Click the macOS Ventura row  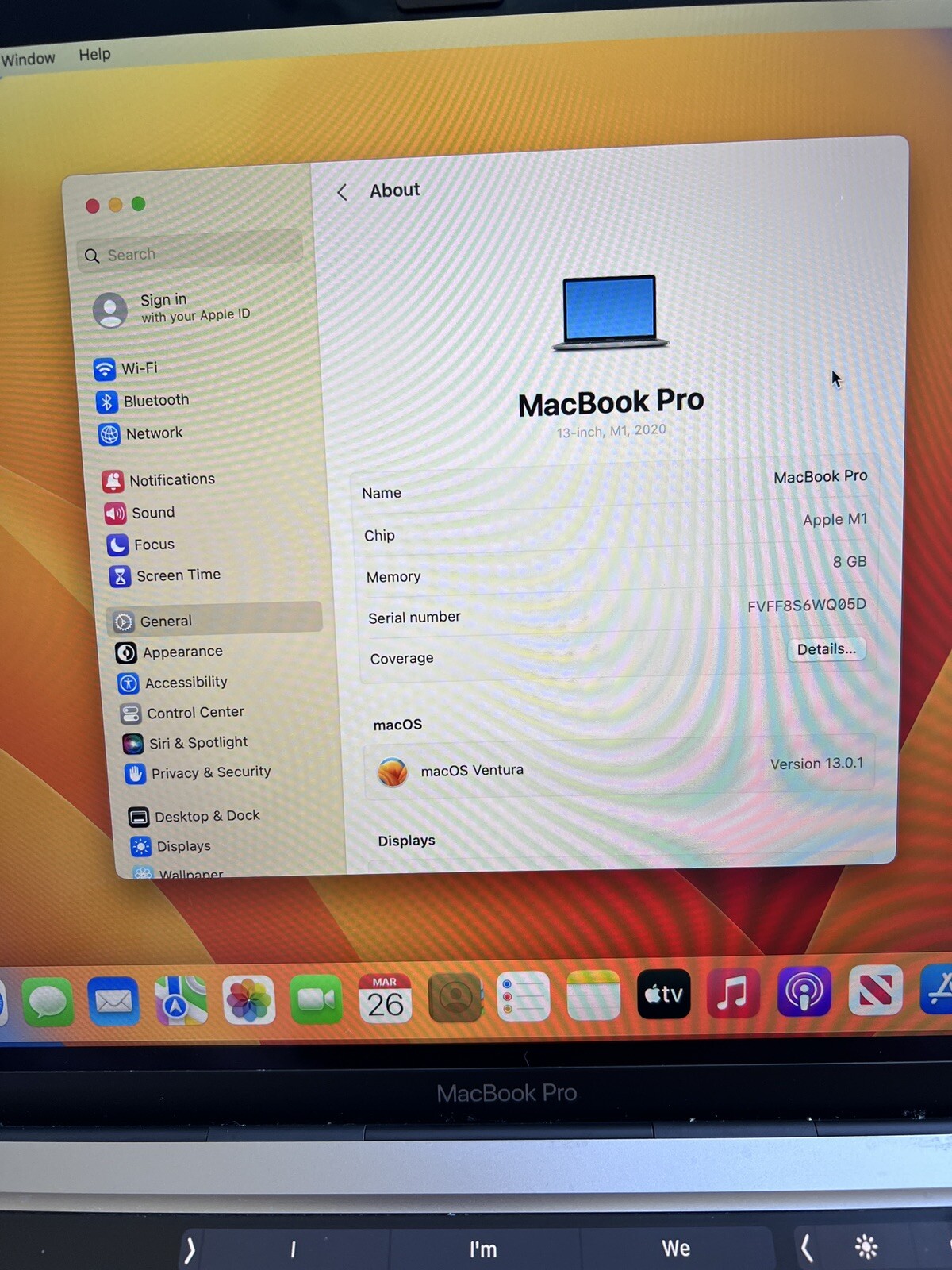tap(619, 768)
